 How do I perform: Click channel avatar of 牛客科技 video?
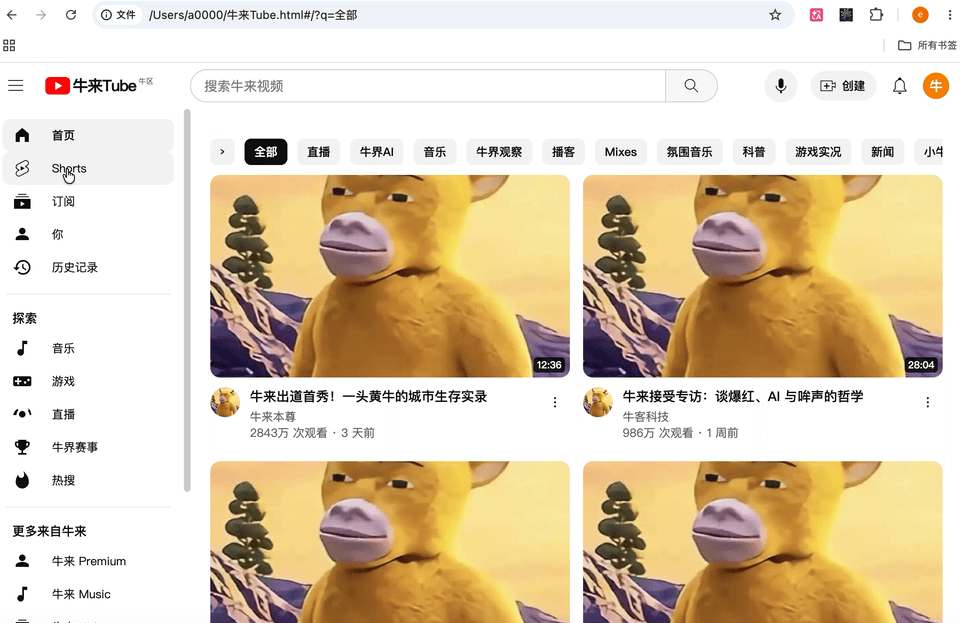[x=598, y=402]
